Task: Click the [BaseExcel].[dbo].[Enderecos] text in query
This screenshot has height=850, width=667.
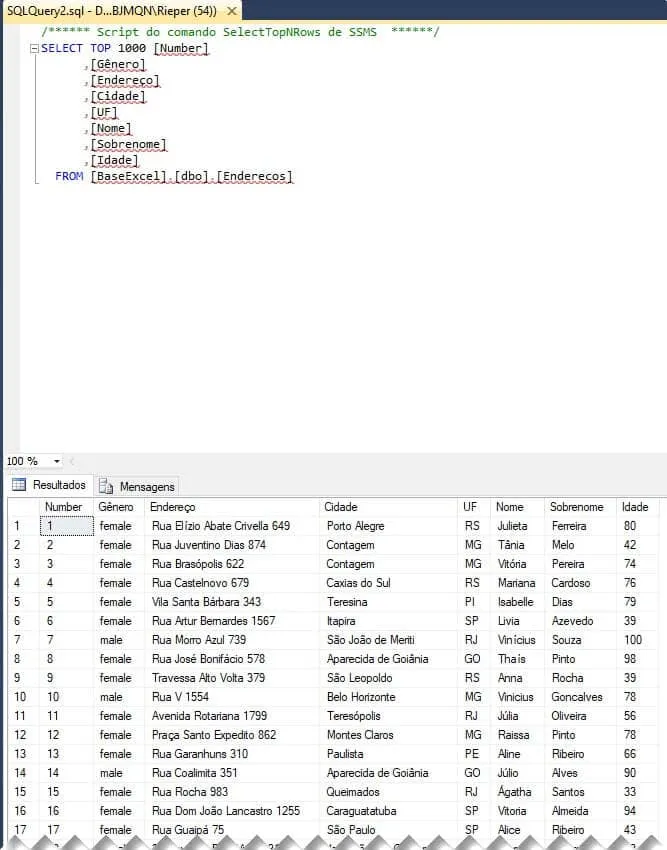Action: [192, 176]
